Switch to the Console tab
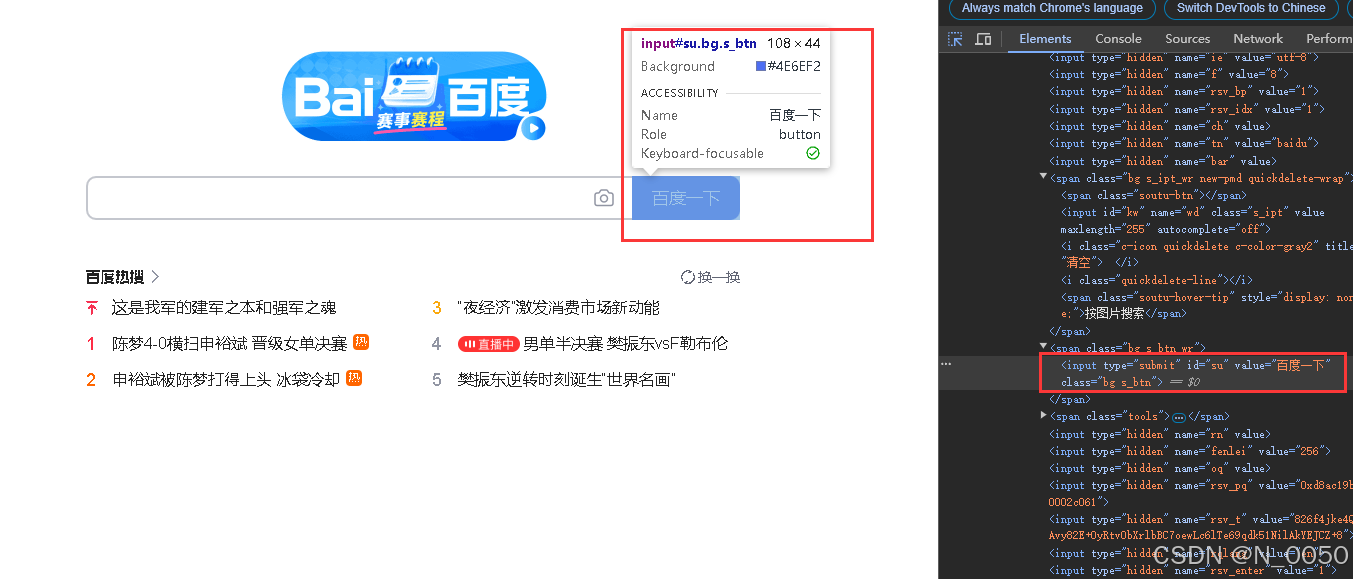 [1118, 39]
